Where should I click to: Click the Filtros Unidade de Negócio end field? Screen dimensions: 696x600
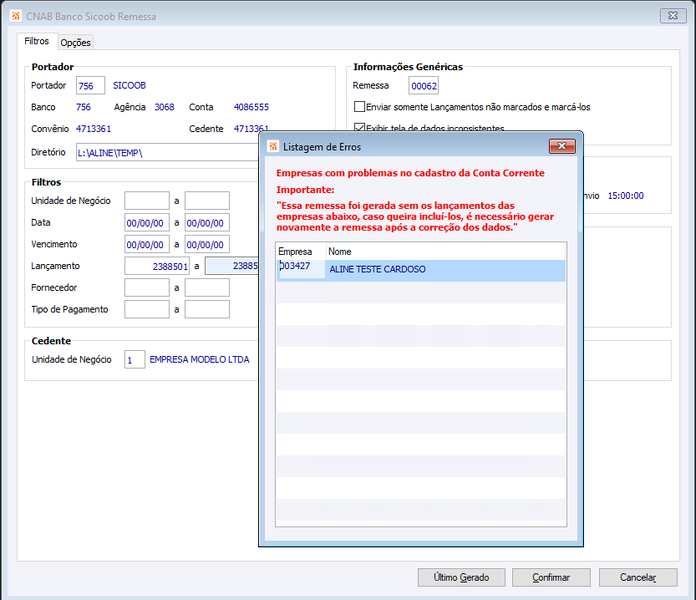pos(207,201)
